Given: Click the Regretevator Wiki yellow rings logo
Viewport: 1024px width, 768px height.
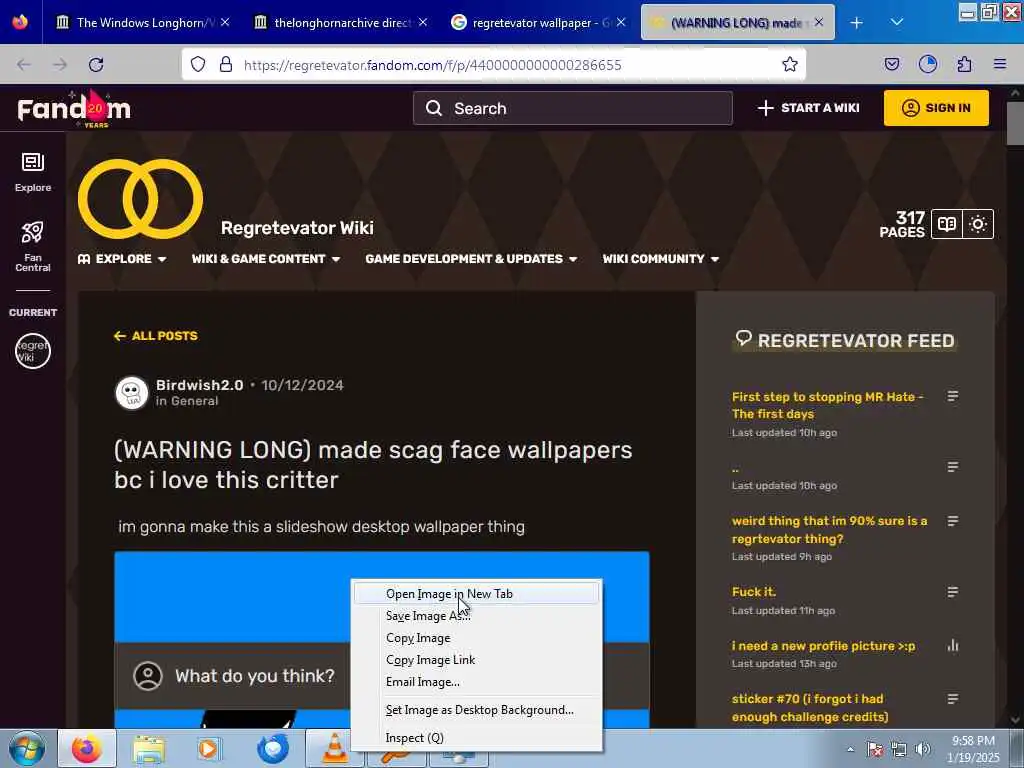Looking at the screenshot, I should pyautogui.click(x=140, y=199).
